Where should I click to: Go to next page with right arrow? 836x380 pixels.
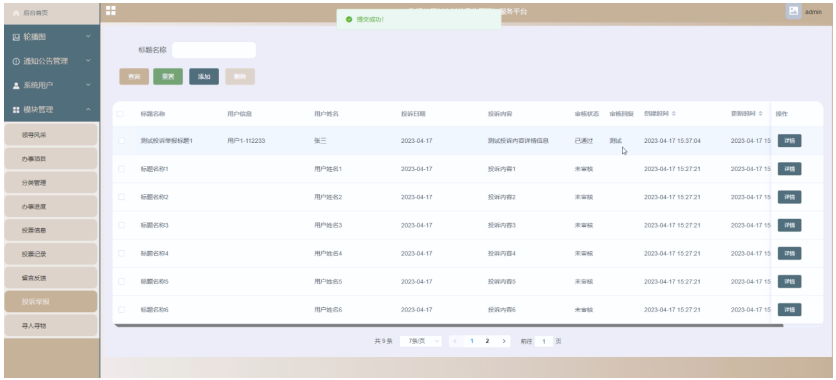tap(503, 341)
